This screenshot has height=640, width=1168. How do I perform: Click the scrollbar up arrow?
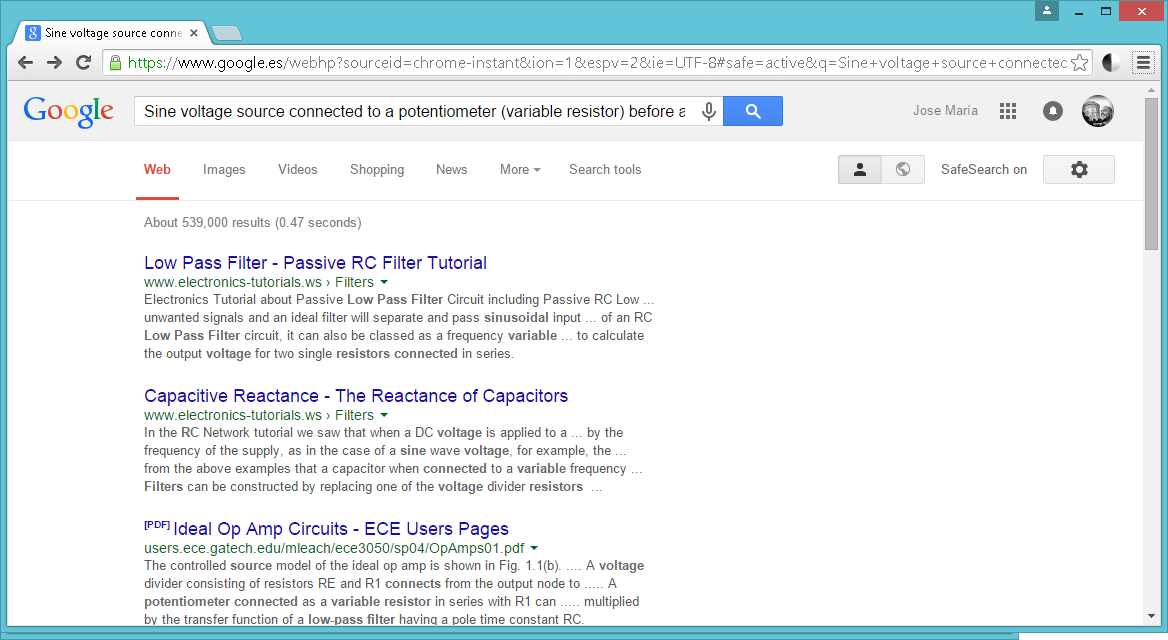pyautogui.click(x=1152, y=89)
